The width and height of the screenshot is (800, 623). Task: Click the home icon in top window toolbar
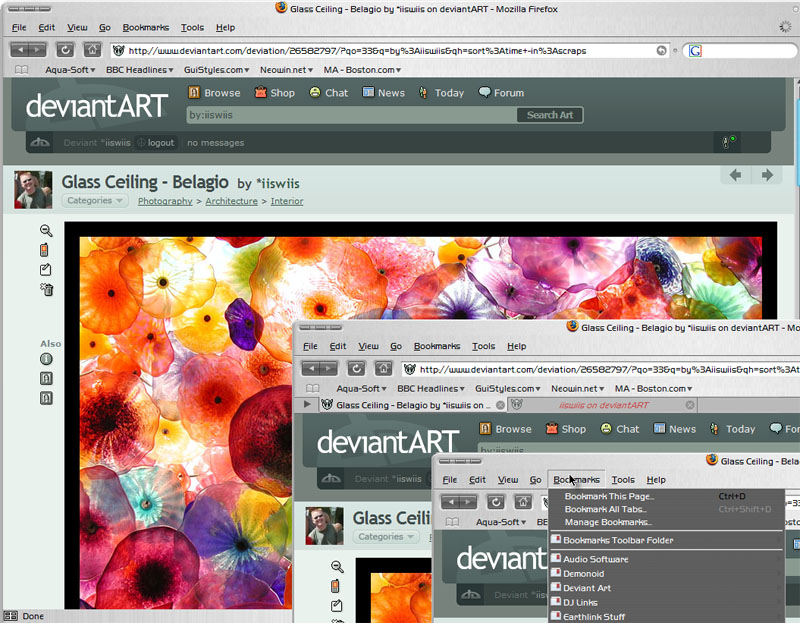91,49
